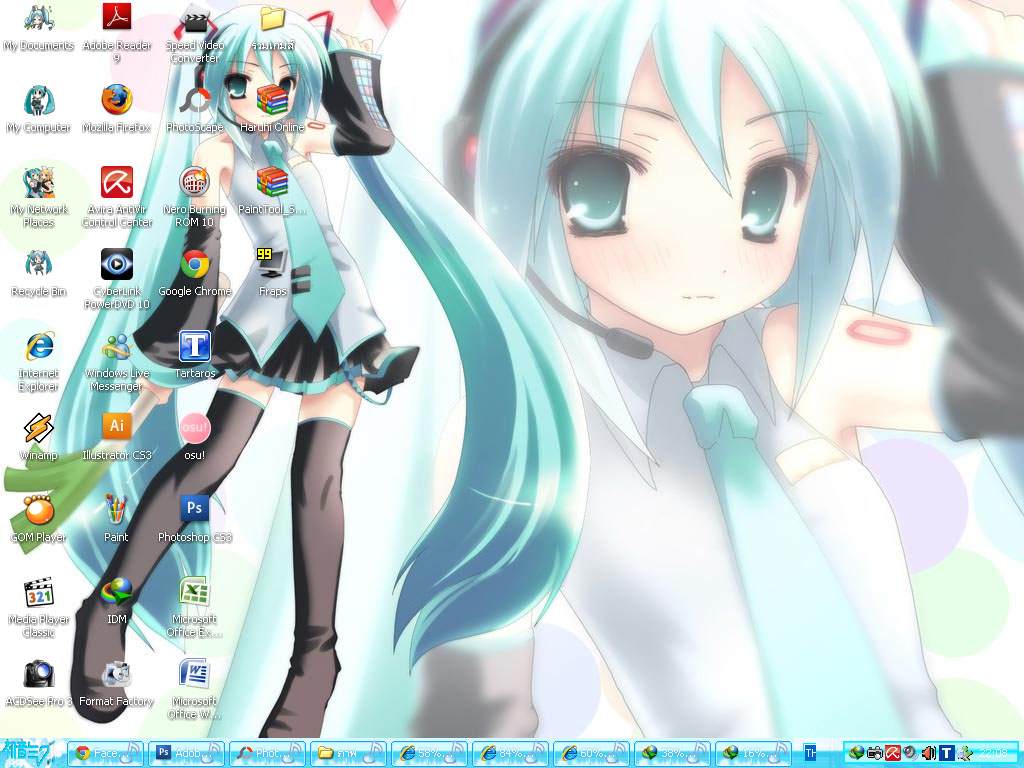Launch Adobe Reader 9 from the desktop

[117, 33]
